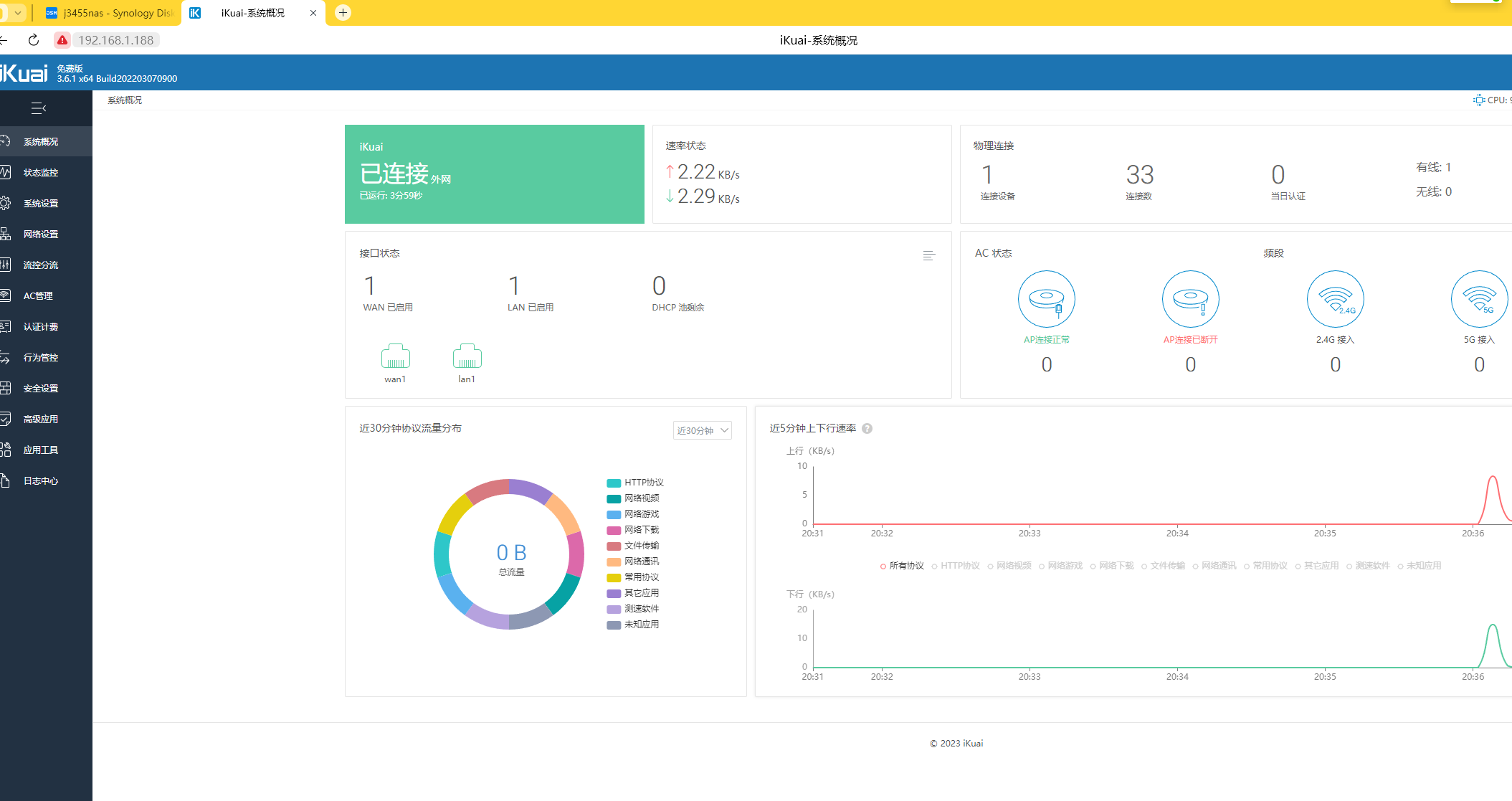Viewport: 1512px width, 801px height.
Task: Click the 系统概况 breadcrumb
Action: (x=125, y=100)
